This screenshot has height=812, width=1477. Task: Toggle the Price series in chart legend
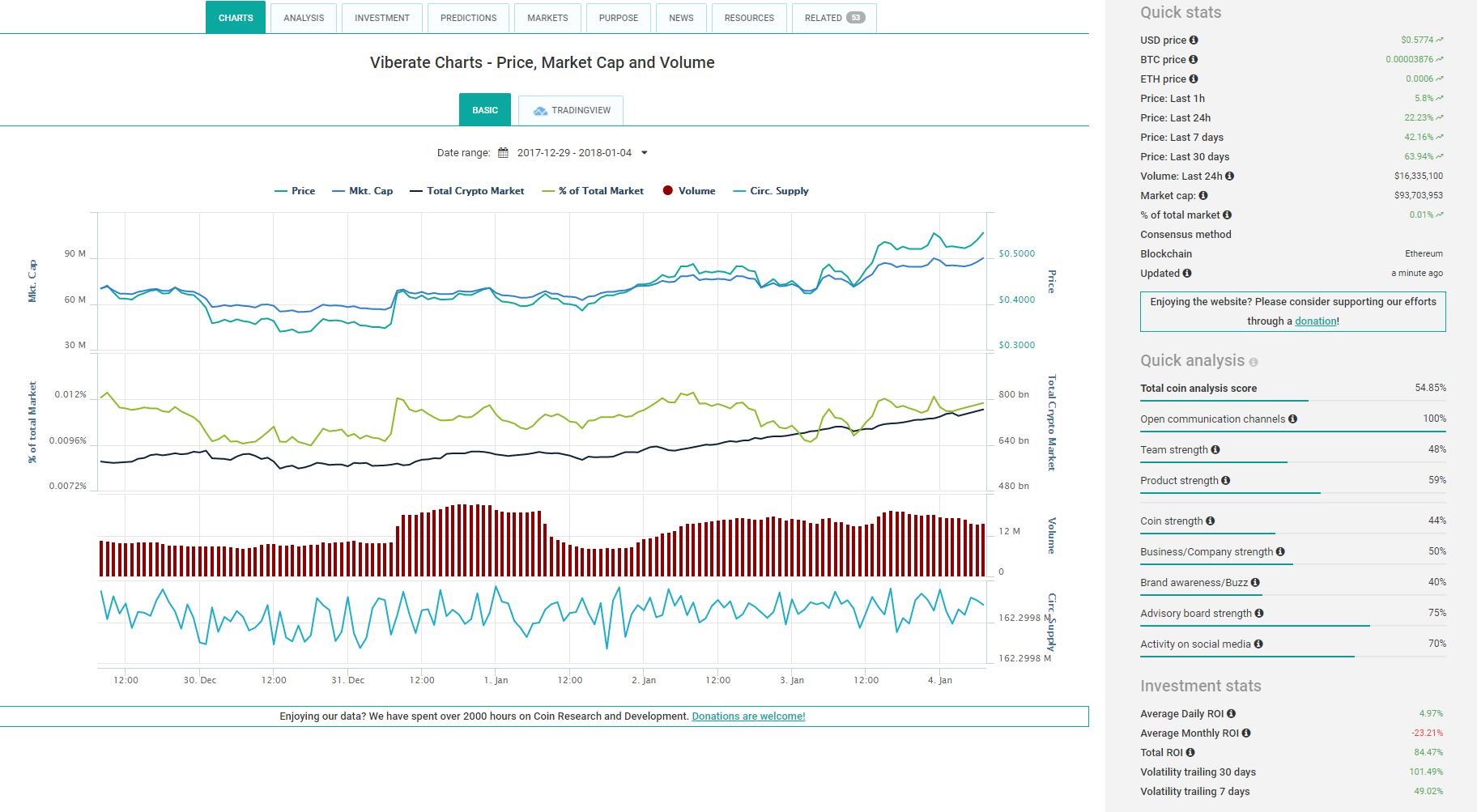295,191
